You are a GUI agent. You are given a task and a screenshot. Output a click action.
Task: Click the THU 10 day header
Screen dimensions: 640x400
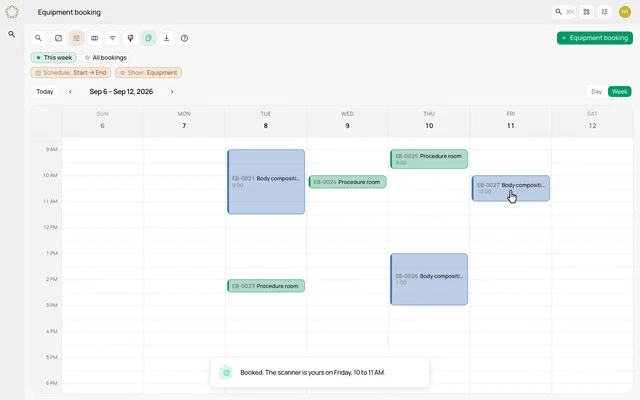pos(429,120)
